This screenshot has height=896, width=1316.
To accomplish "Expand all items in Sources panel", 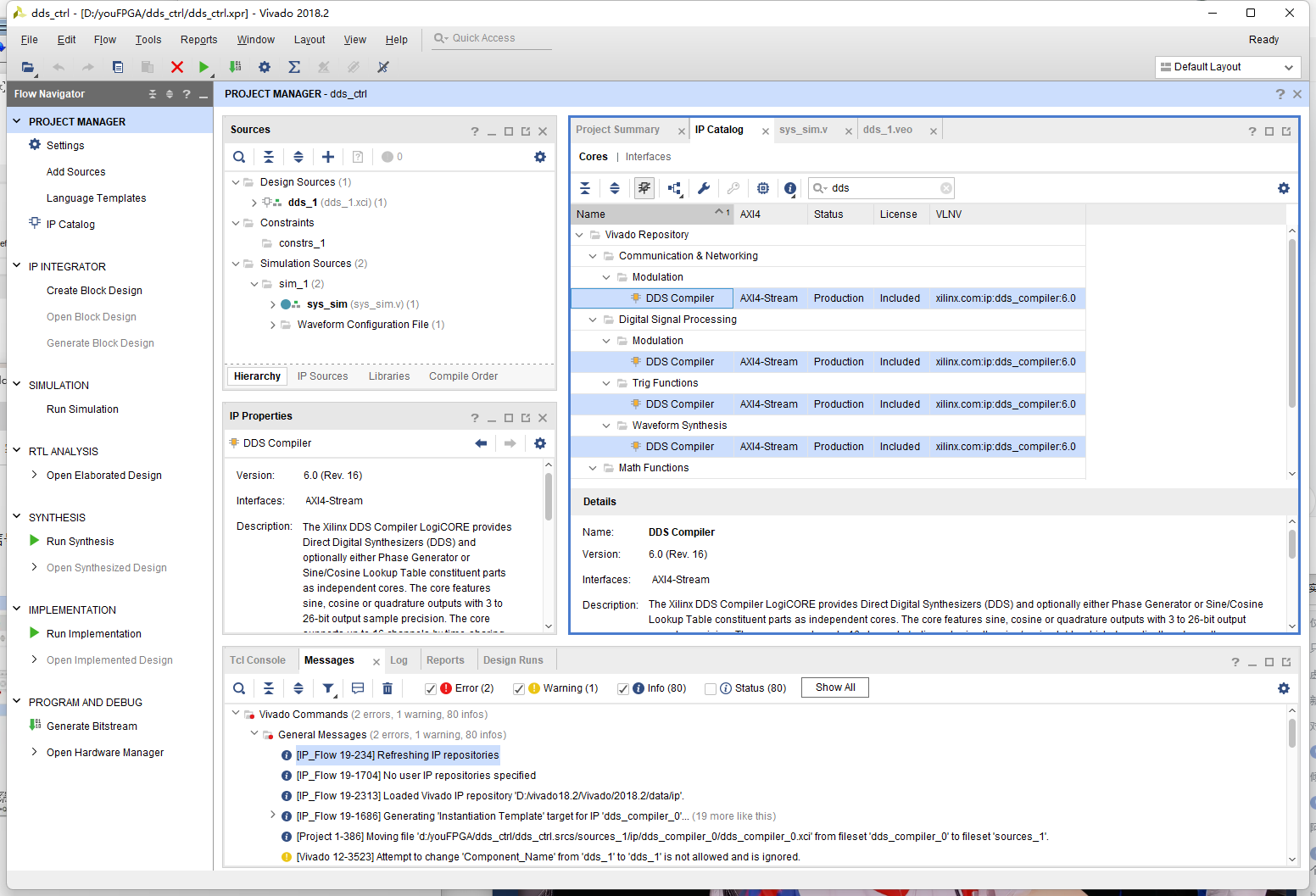I will click(x=298, y=157).
